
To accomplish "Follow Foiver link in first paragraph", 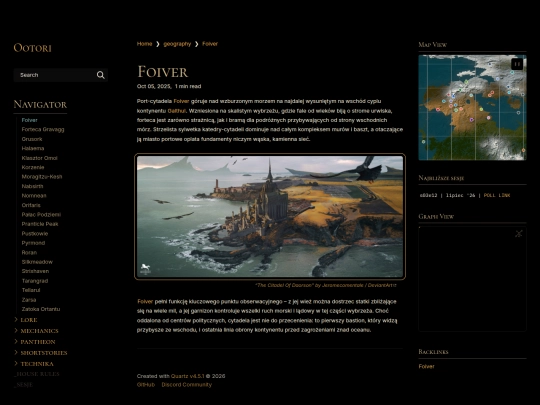I will coord(181,101).
